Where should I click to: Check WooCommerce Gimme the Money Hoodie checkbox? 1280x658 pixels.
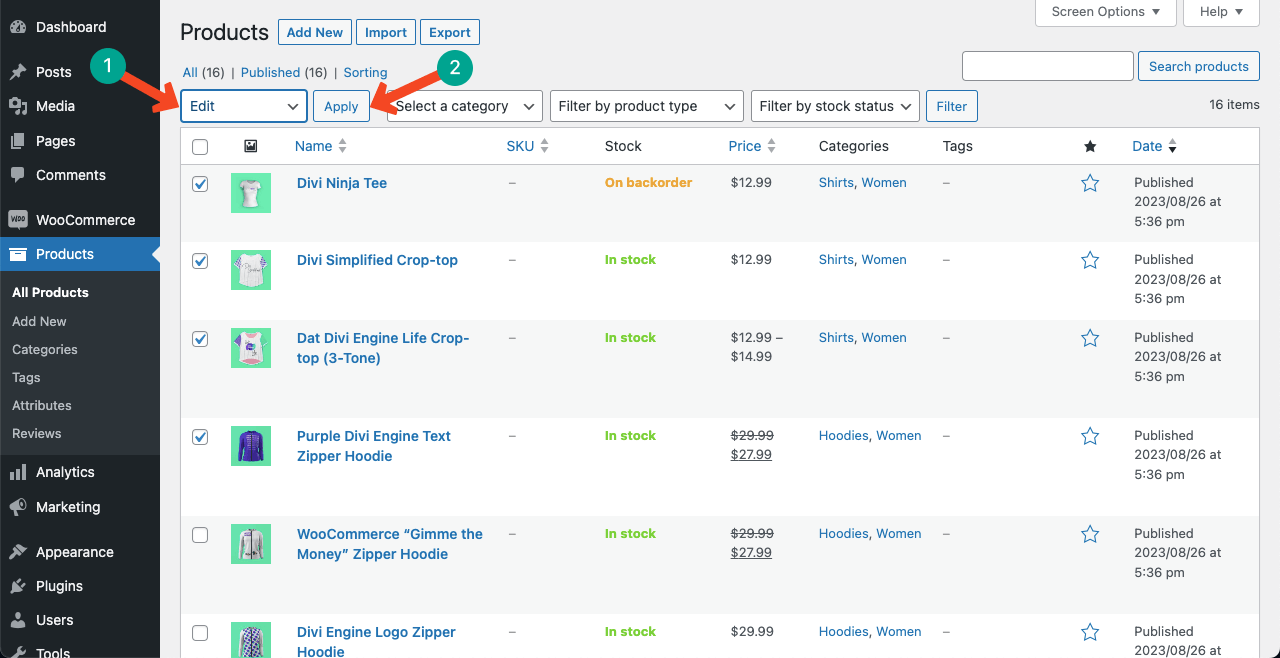pyautogui.click(x=200, y=535)
